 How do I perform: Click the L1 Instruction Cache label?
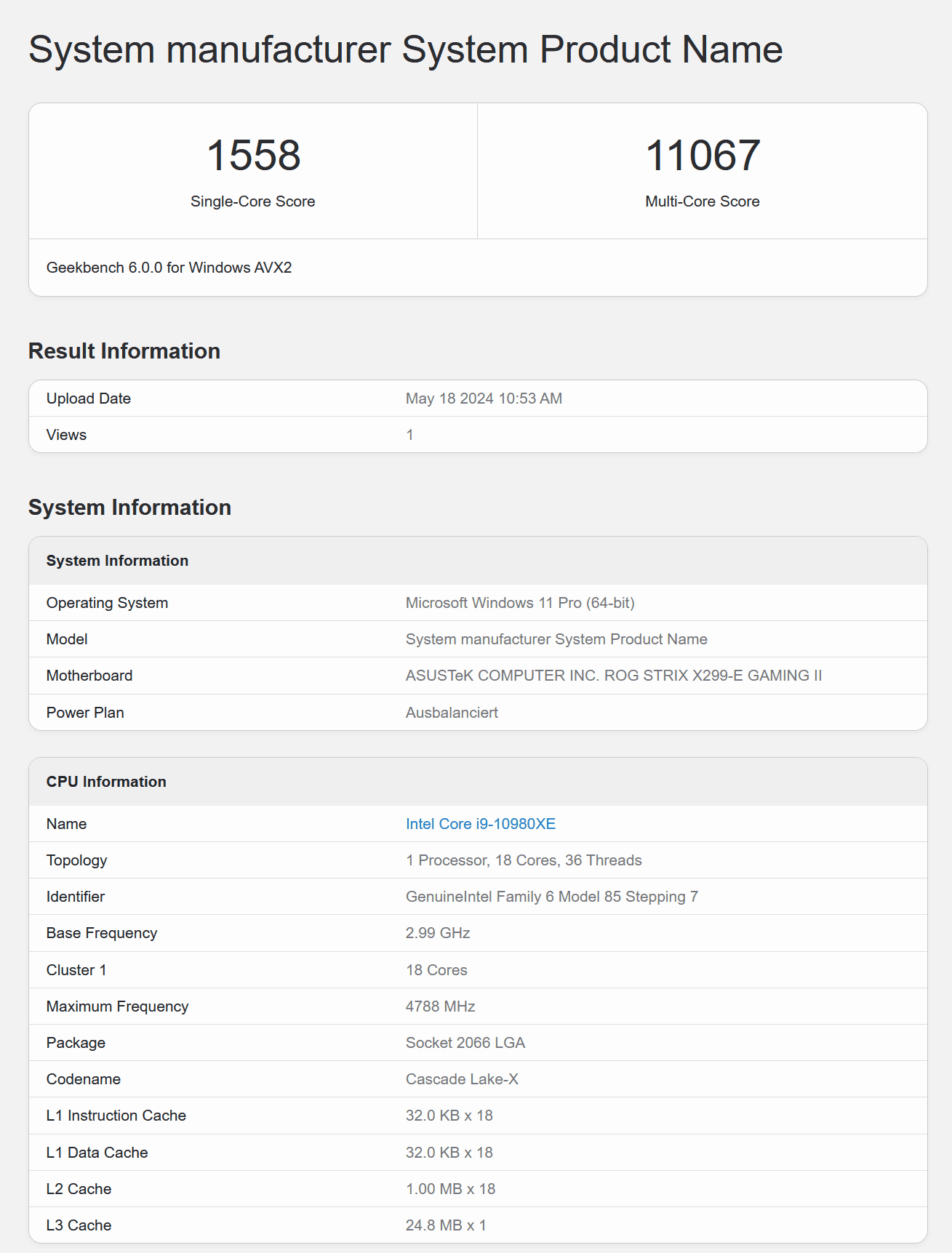[116, 1116]
